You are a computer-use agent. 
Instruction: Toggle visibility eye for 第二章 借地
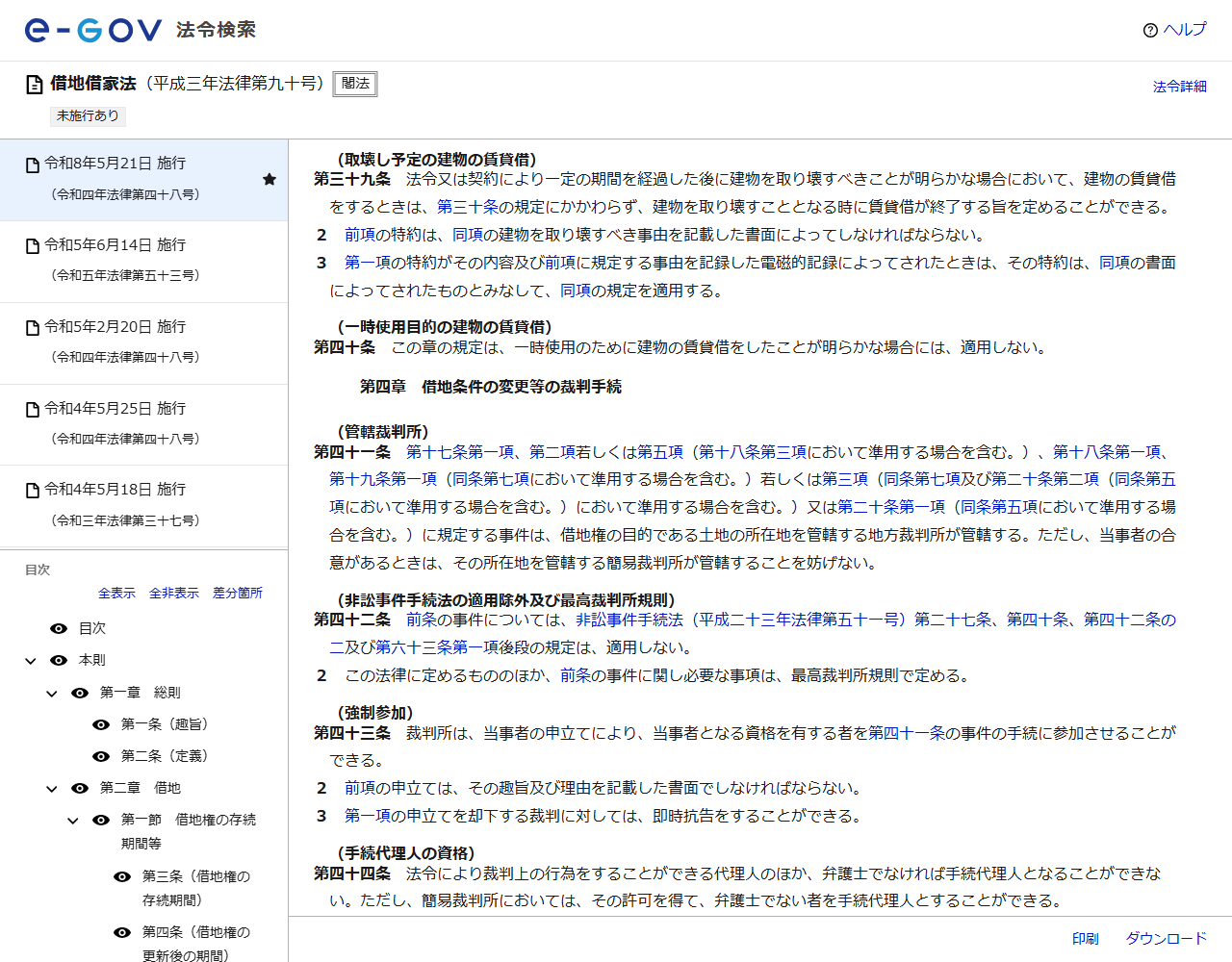[80, 788]
